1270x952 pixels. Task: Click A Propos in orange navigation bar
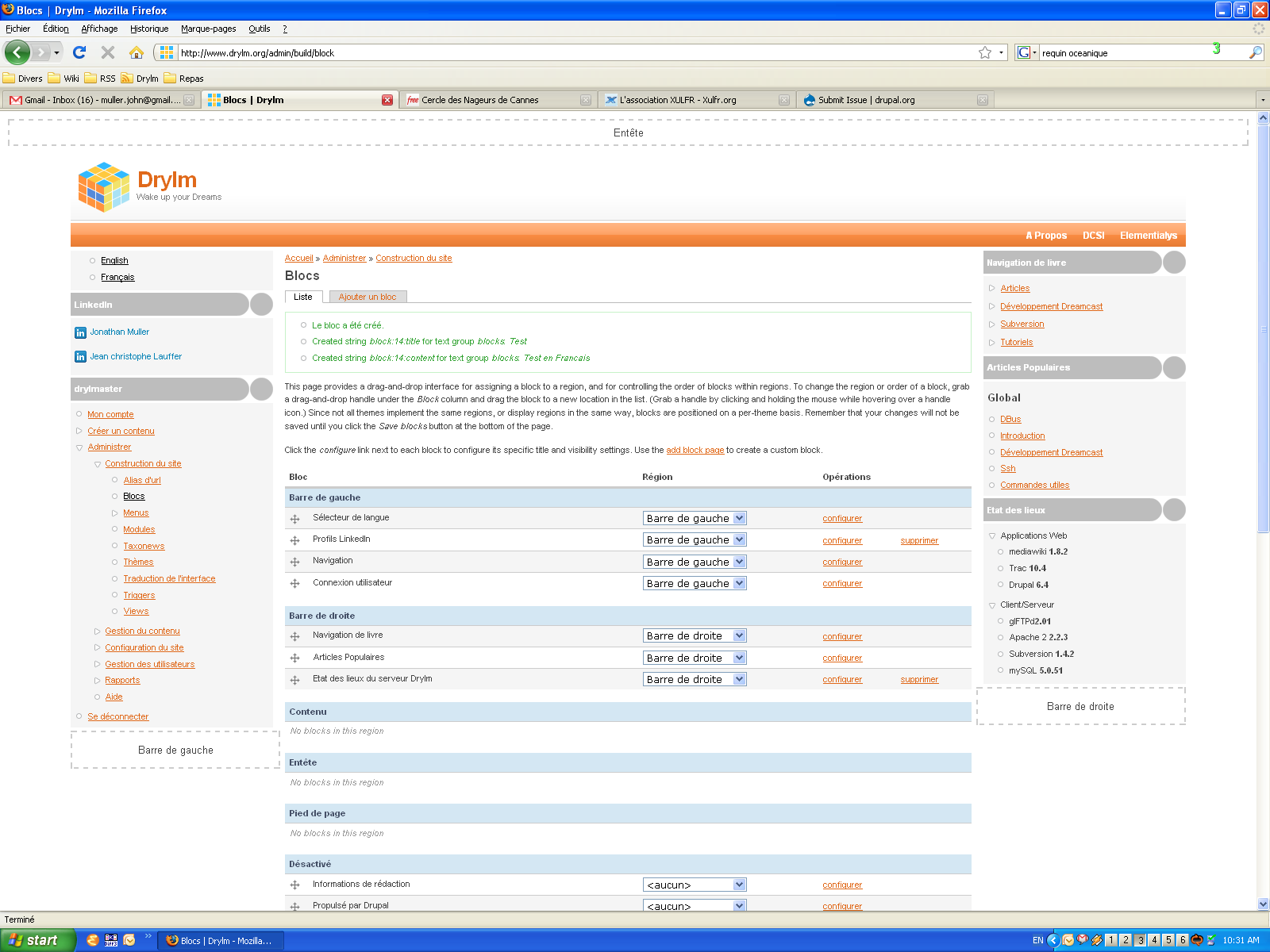(1046, 236)
